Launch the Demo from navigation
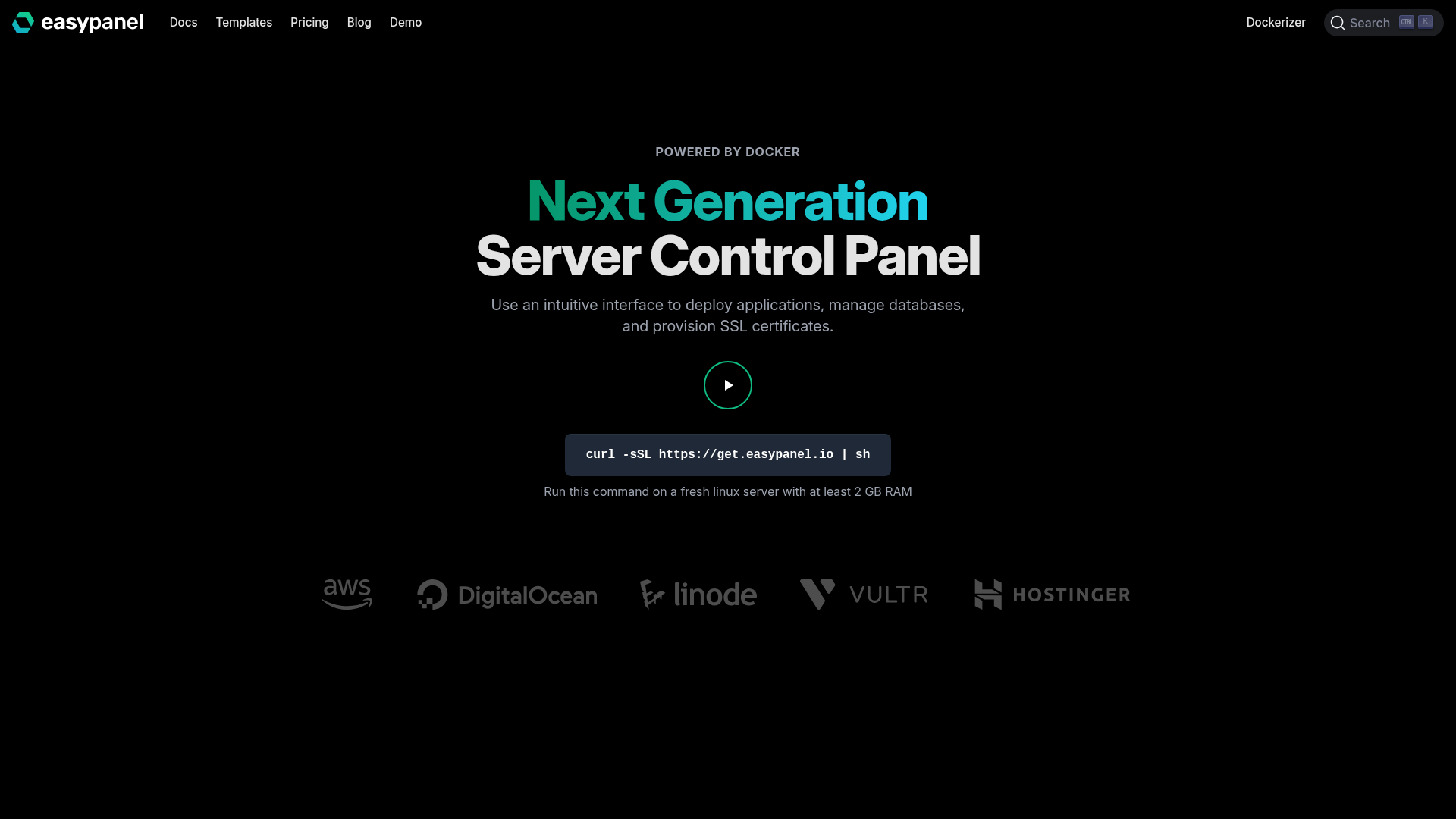The width and height of the screenshot is (1456, 819). 406,23
